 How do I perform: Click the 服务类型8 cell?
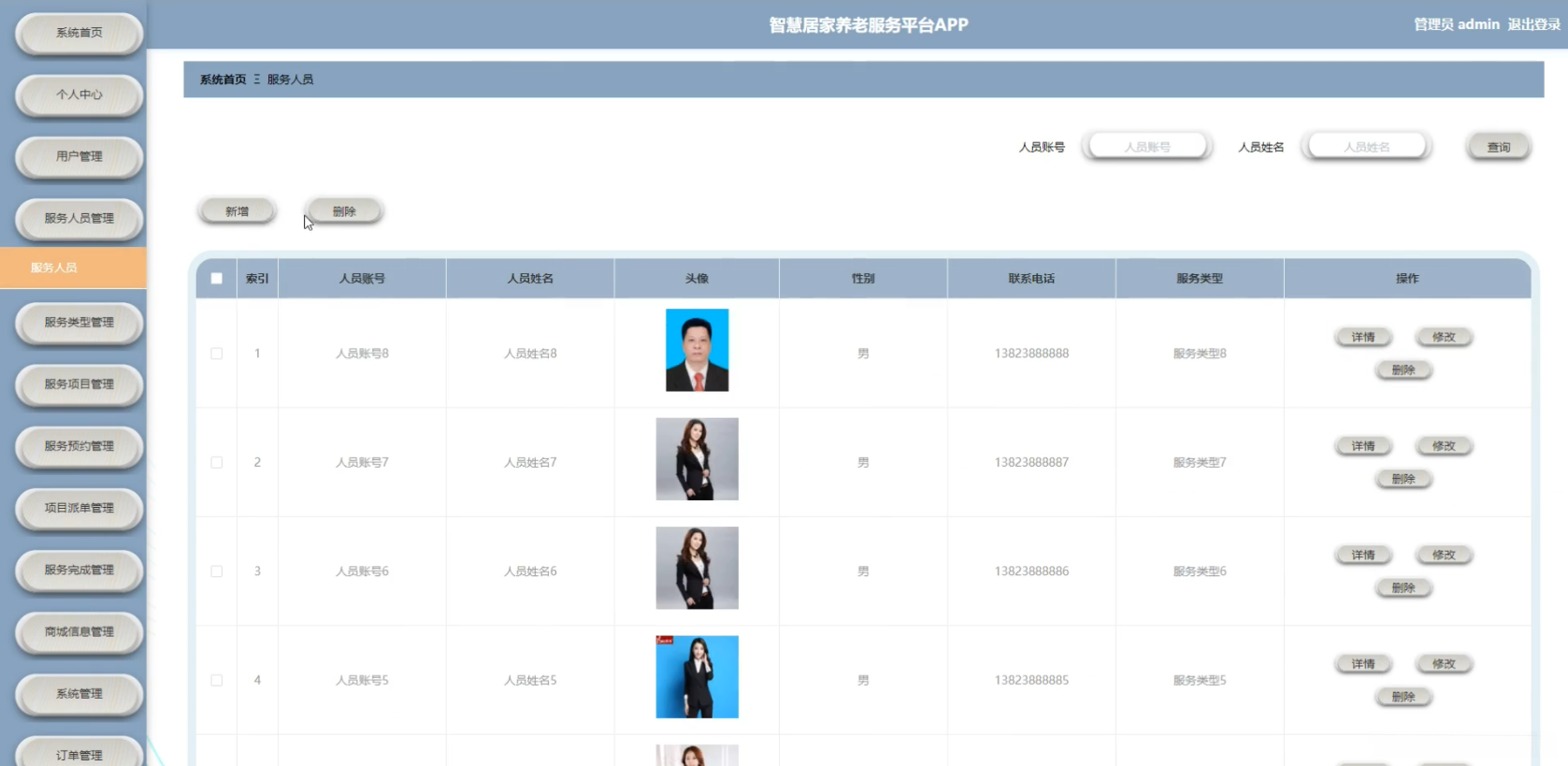click(1200, 354)
